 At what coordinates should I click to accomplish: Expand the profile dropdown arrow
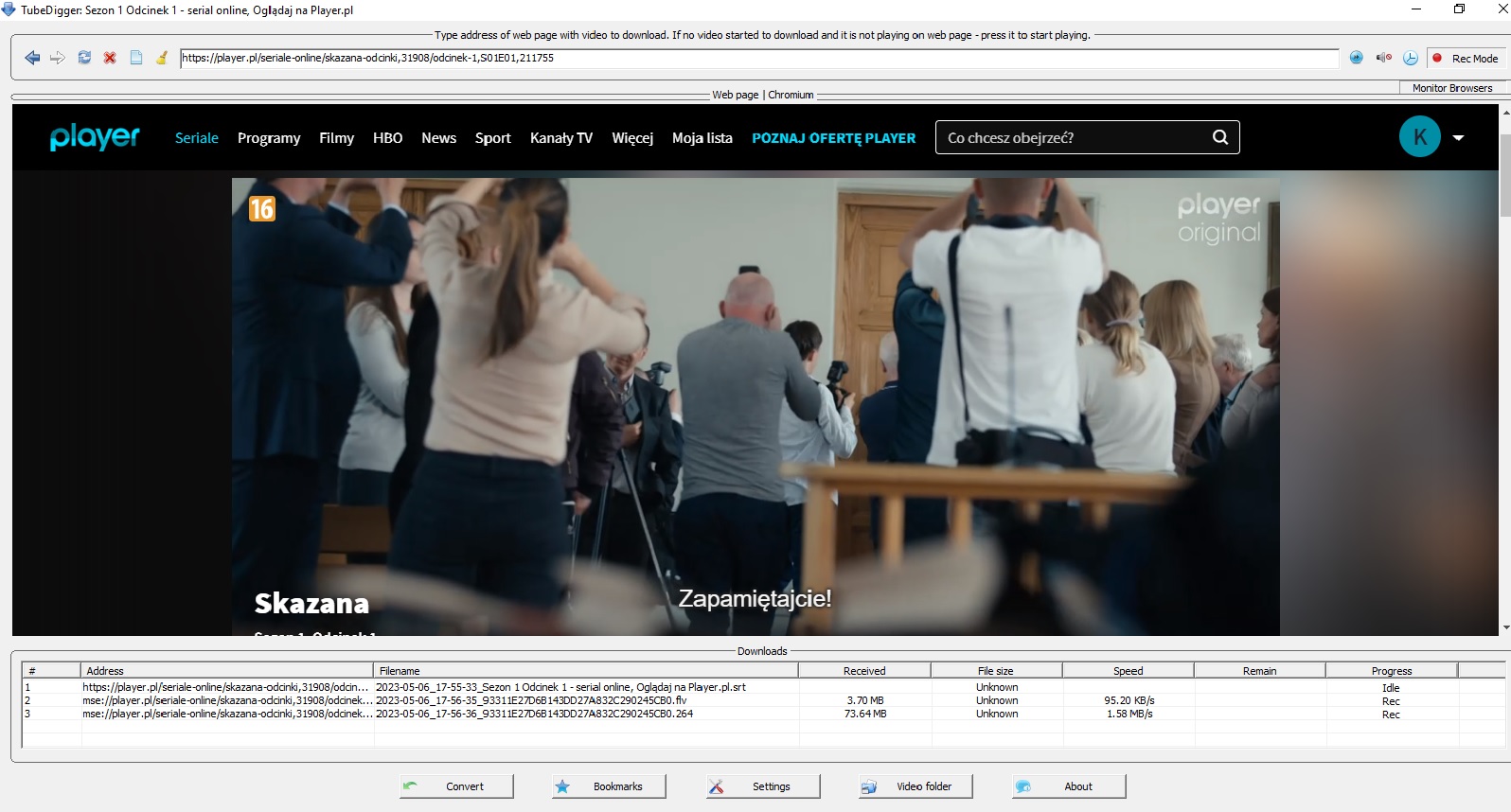[1459, 138]
